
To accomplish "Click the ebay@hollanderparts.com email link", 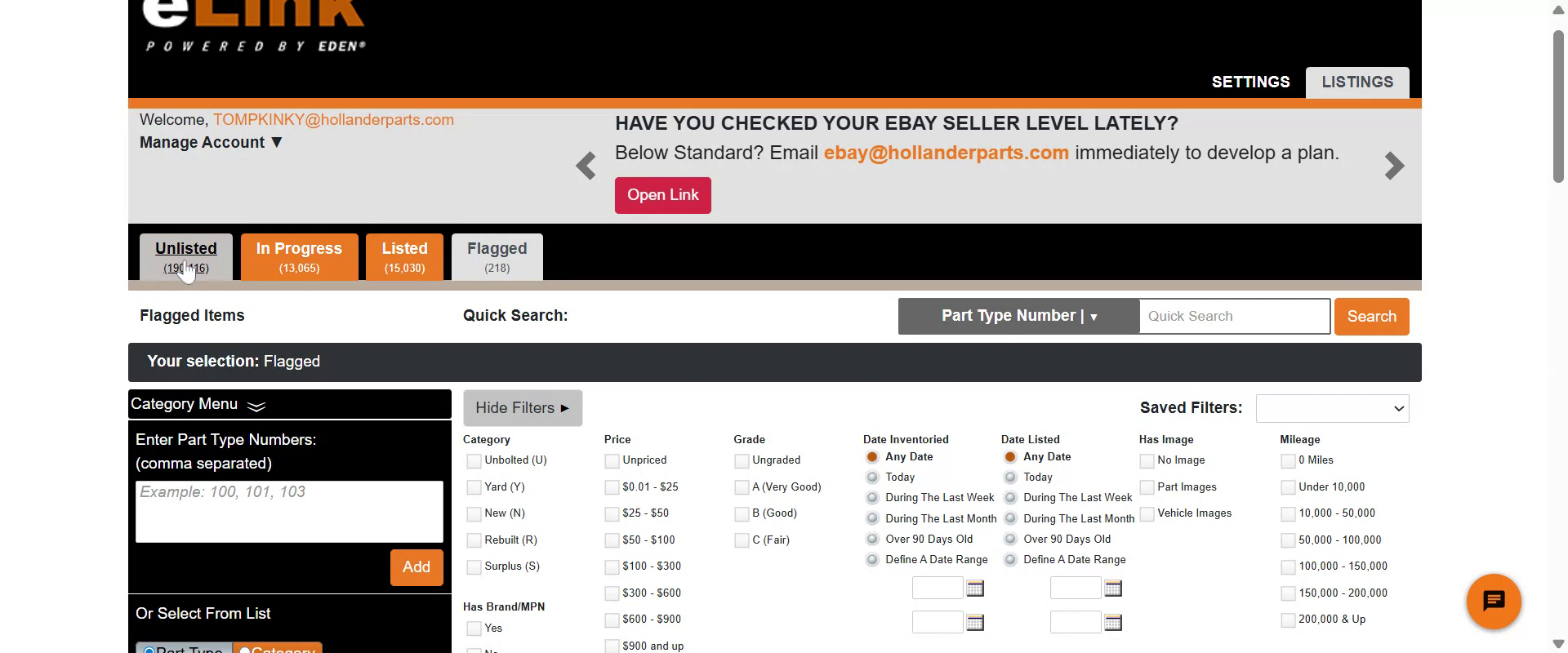I will point(946,153).
